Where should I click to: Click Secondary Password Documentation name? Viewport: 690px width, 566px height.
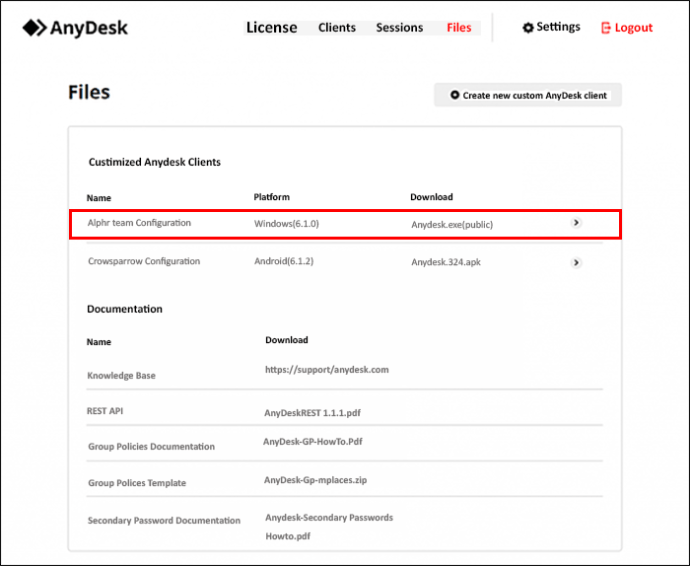164,520
